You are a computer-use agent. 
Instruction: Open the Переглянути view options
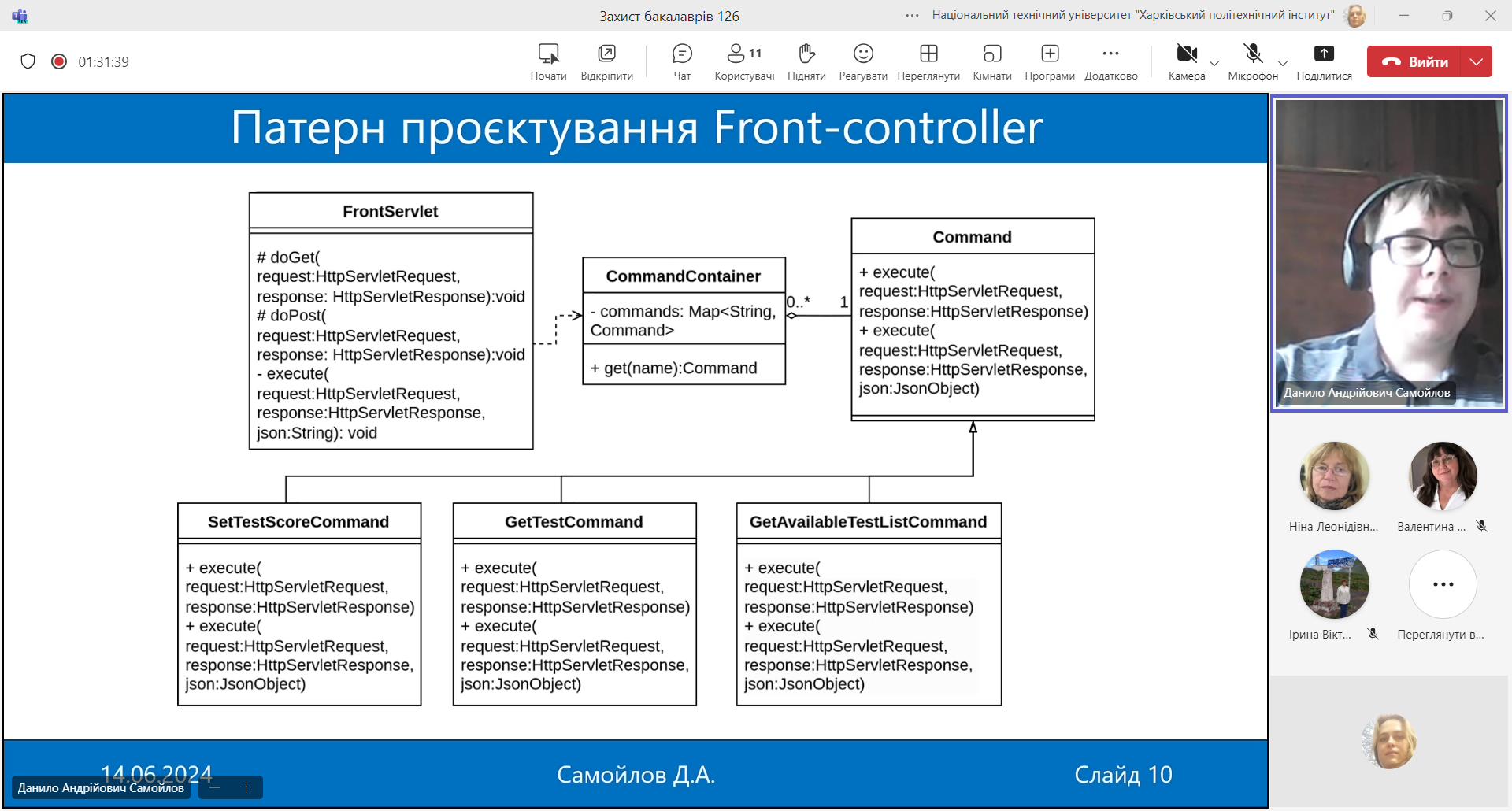[928, 61]
